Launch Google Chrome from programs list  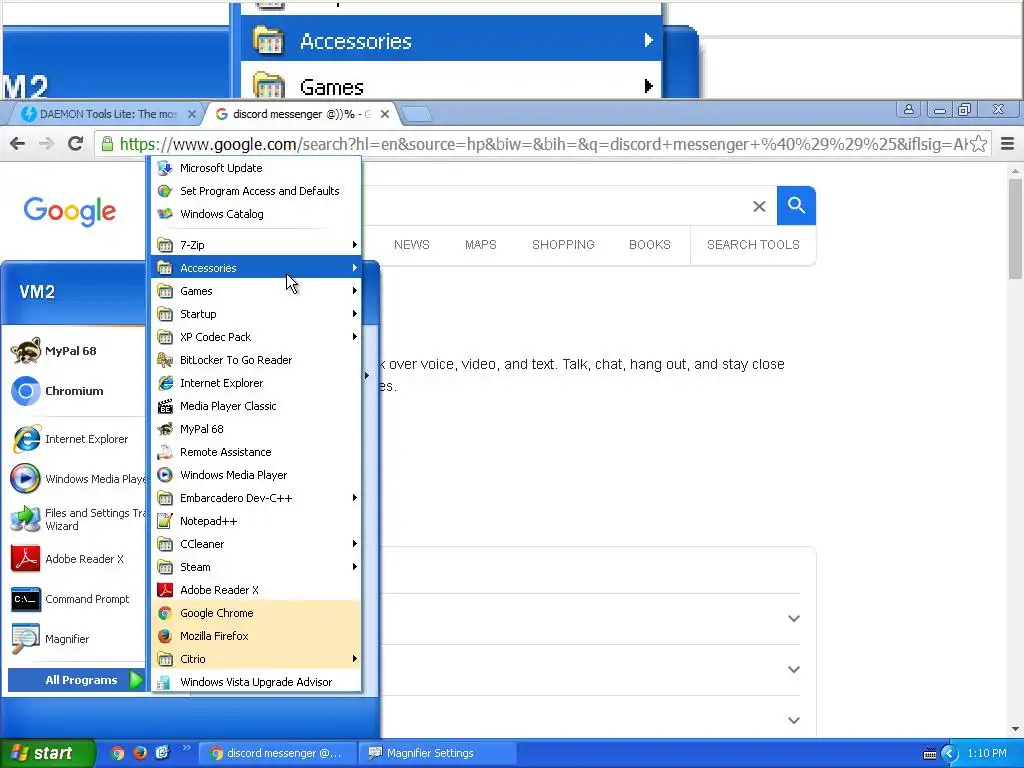tap(256, 613)
